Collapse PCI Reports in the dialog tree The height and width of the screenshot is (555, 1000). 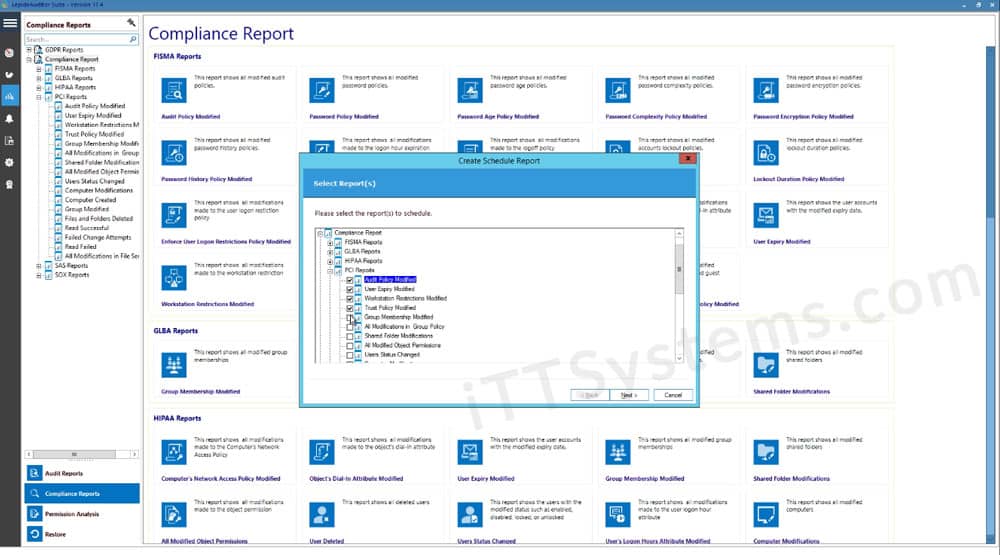pyautogui.click(x=330, y=271)
